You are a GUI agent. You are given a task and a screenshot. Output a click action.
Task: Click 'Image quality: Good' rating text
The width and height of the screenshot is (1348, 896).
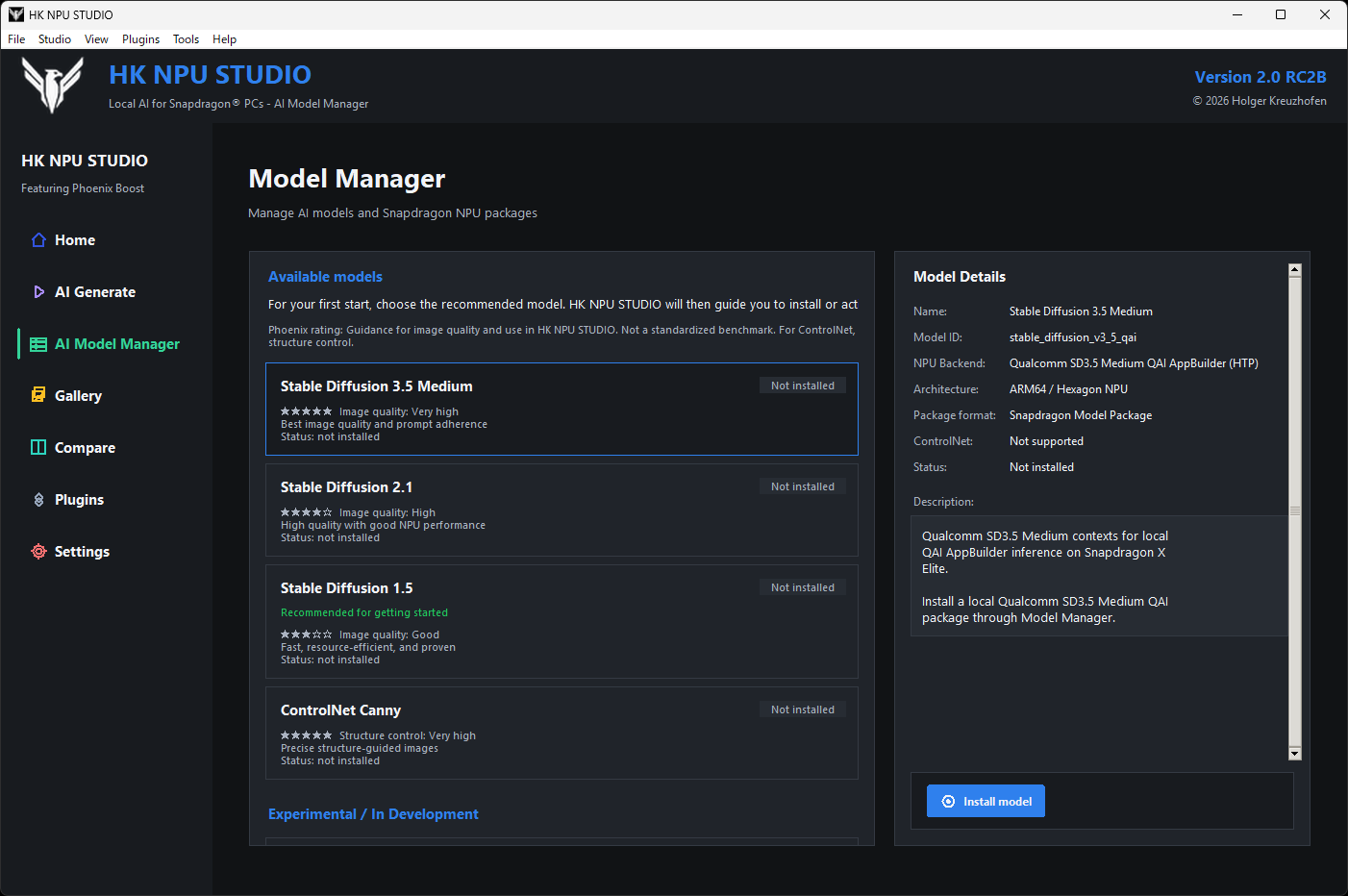[389, 635]
